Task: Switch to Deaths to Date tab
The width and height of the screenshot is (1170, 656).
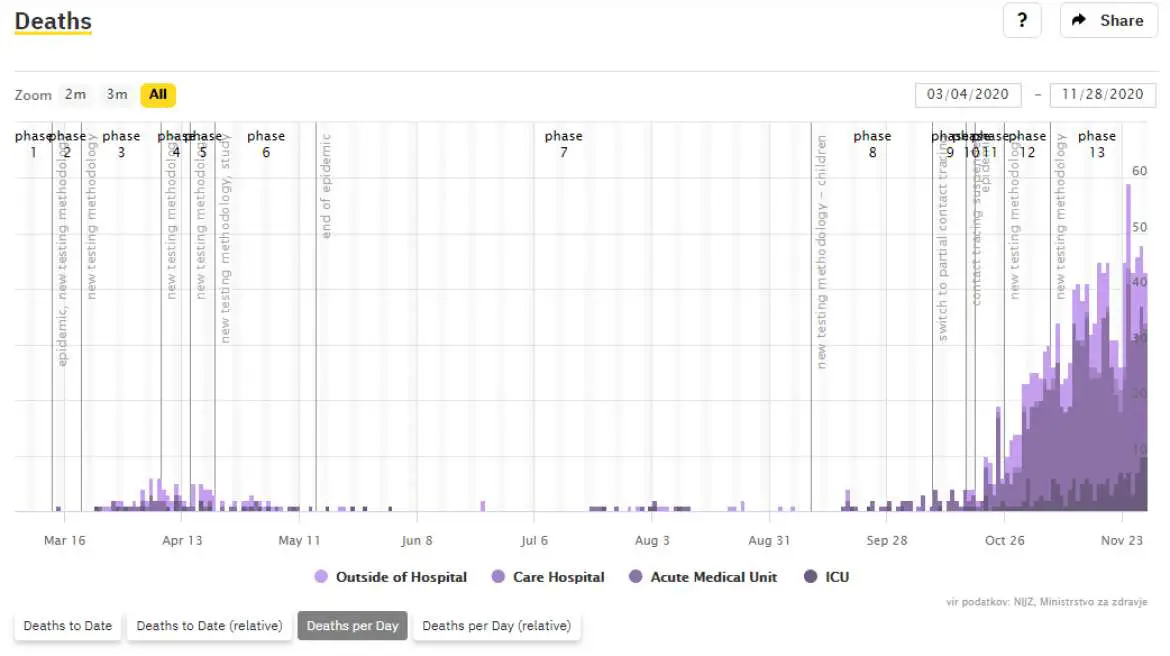Action: (x=67, y=626)
